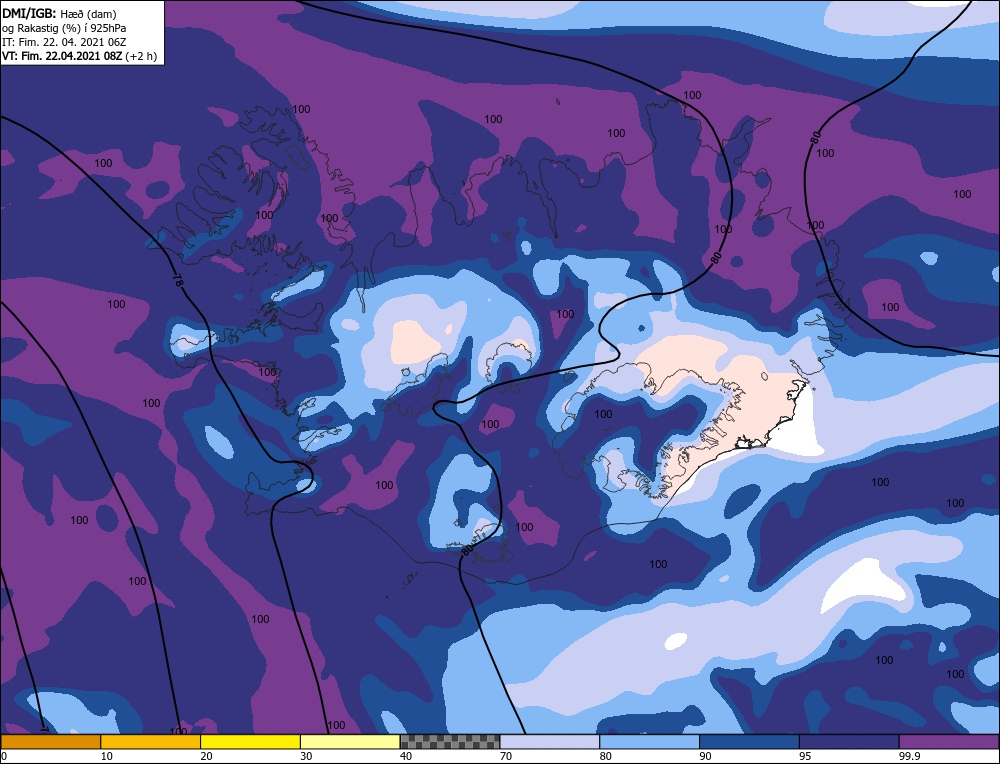
Task: Click the orange 10-20 legend swatch
Action: click(x=151, y=742)
